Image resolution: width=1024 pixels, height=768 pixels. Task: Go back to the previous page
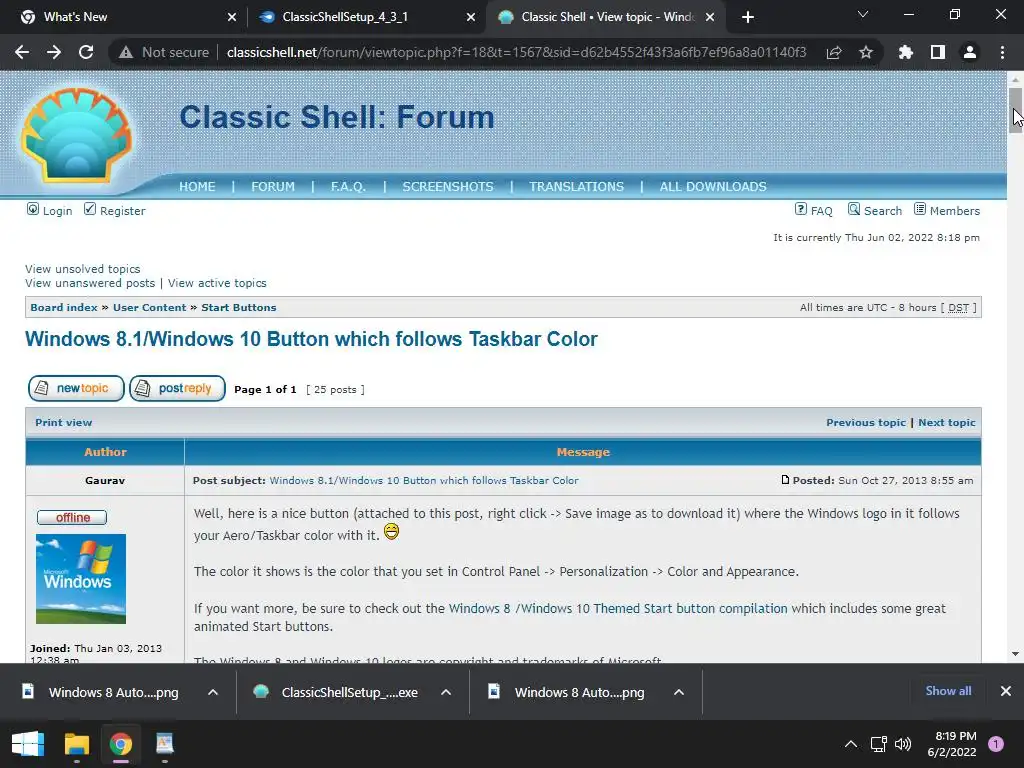point(22,52)
